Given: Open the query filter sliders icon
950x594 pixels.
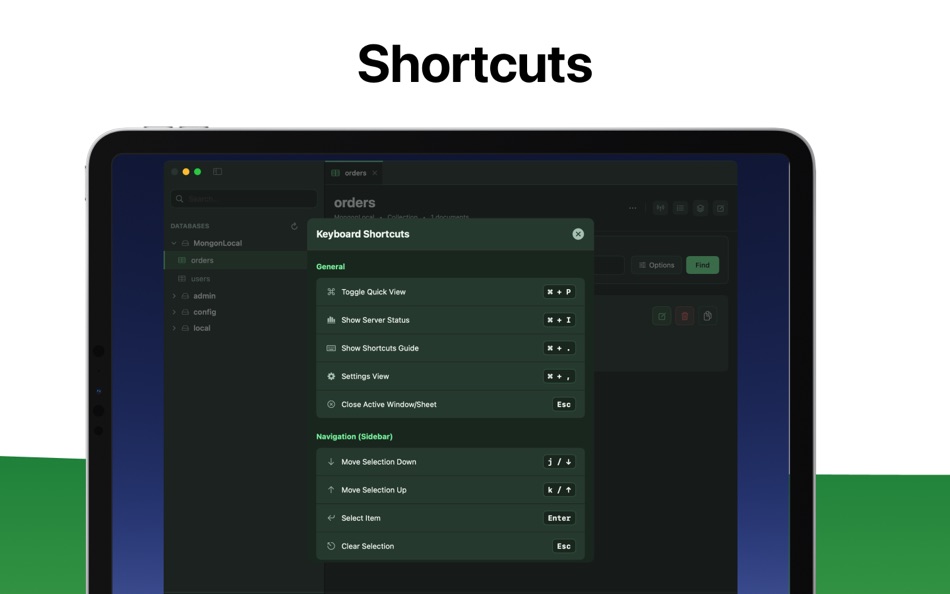Looking at the screenshot, I should coord(660,208).
